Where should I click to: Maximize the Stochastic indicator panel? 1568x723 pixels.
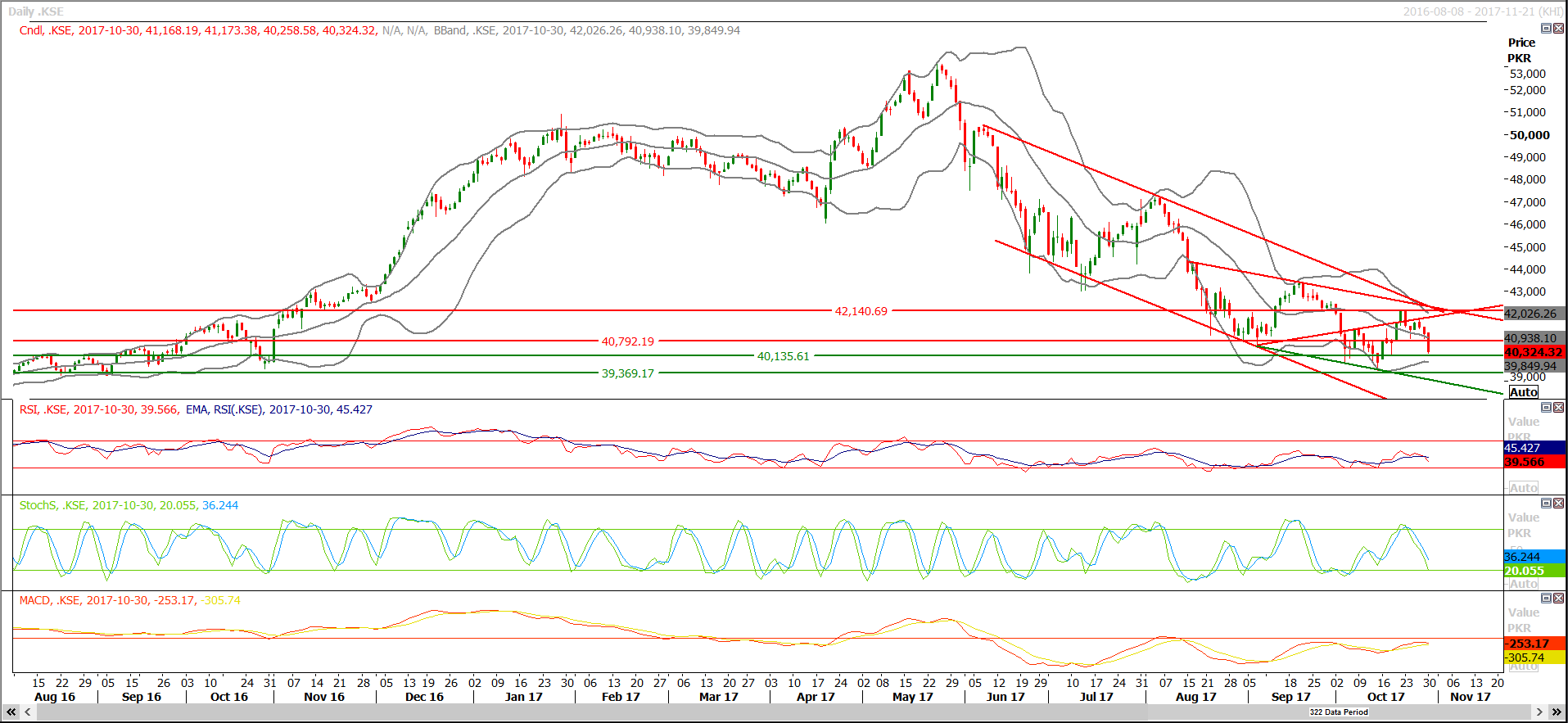click(1546, 504)
